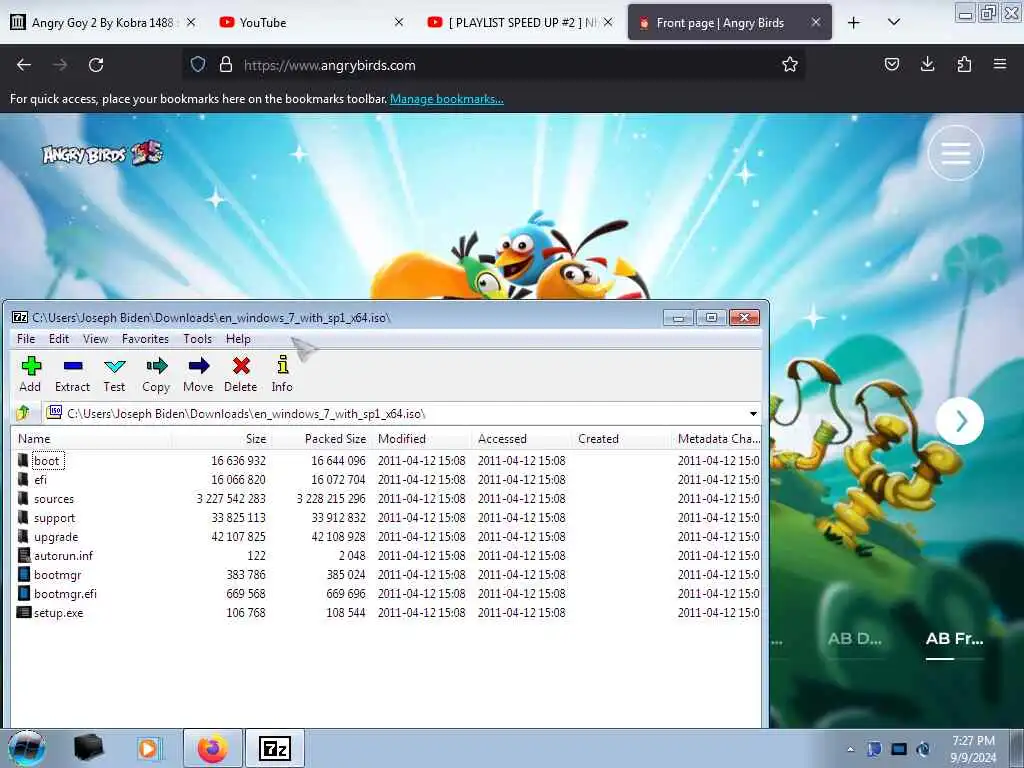Viewport: 1024px width, 768px height.
Task: Open the Info tool in 7-Zip
Action: click(x=282, y=374)
